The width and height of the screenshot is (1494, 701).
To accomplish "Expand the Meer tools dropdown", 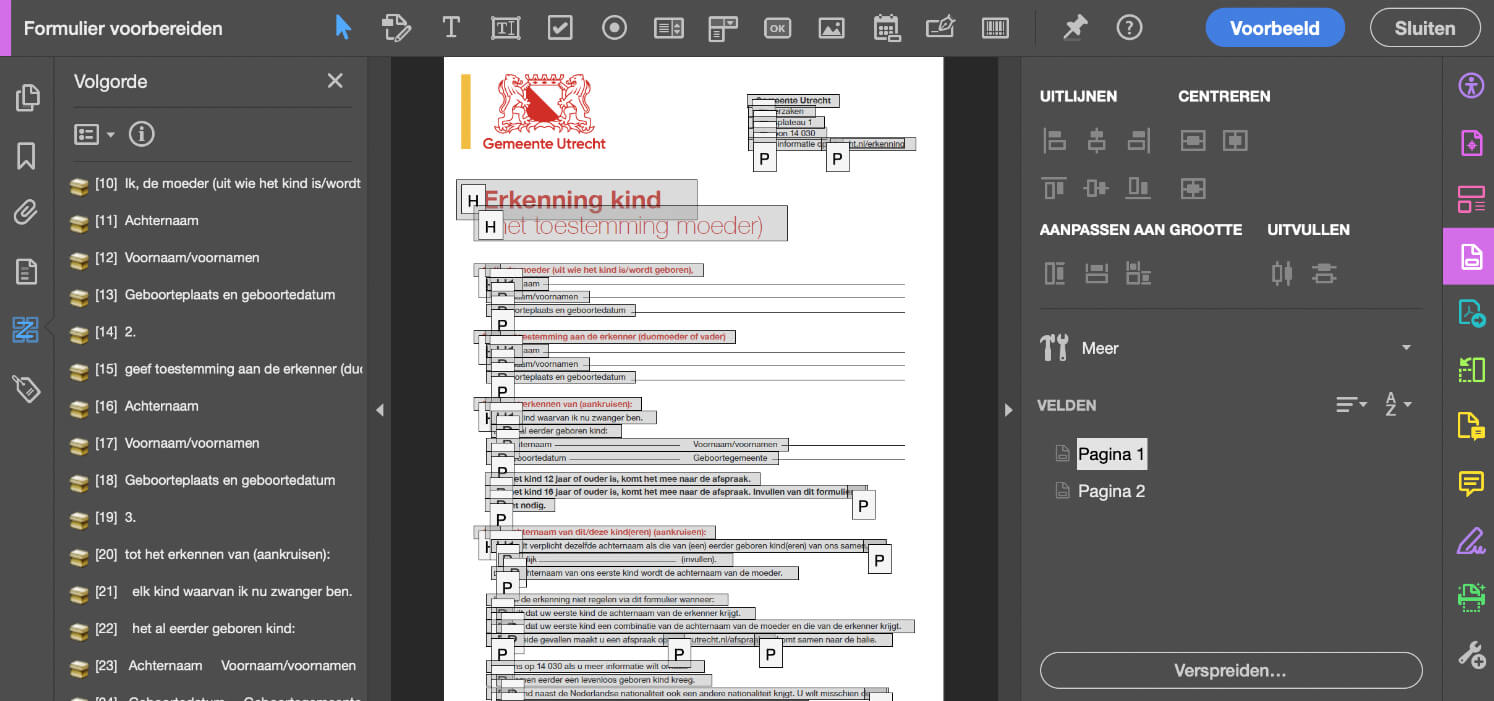I will (1406, 348).
